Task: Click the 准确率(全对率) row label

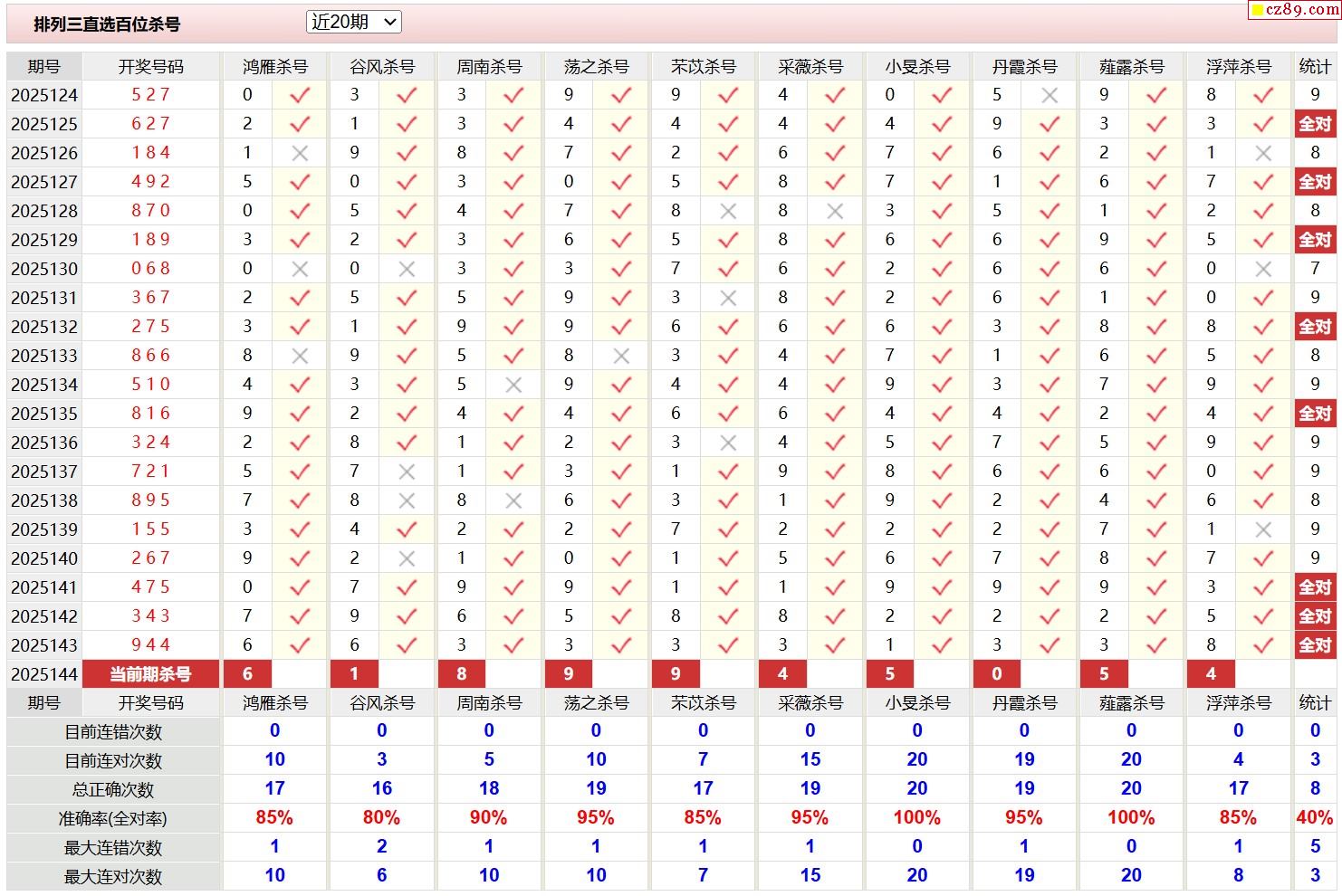Action: (x=113, y=819)
